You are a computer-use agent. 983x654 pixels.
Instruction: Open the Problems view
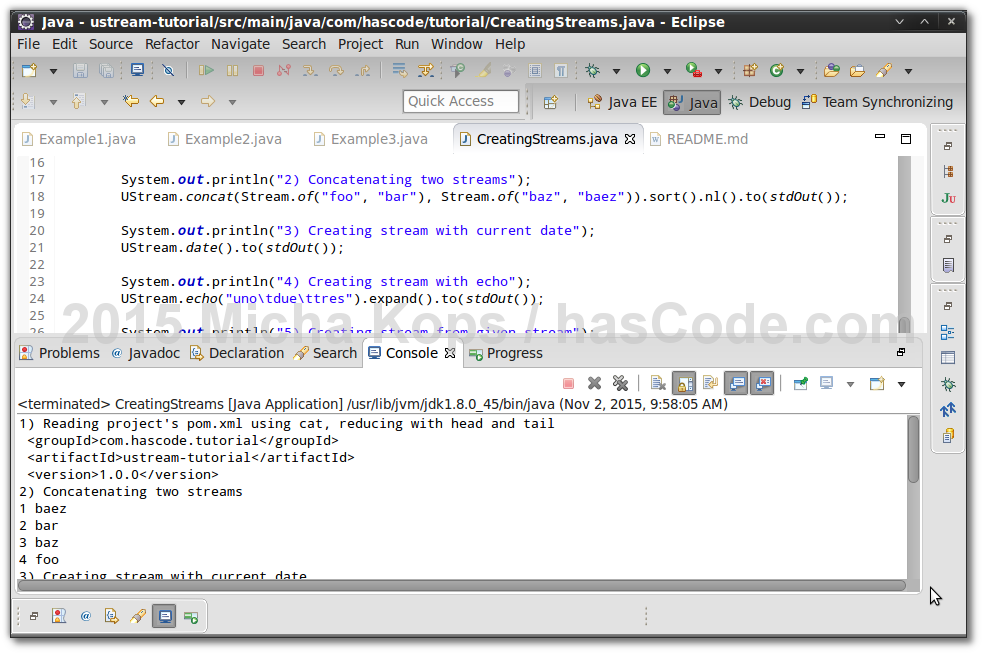click(x=67, y=352)
